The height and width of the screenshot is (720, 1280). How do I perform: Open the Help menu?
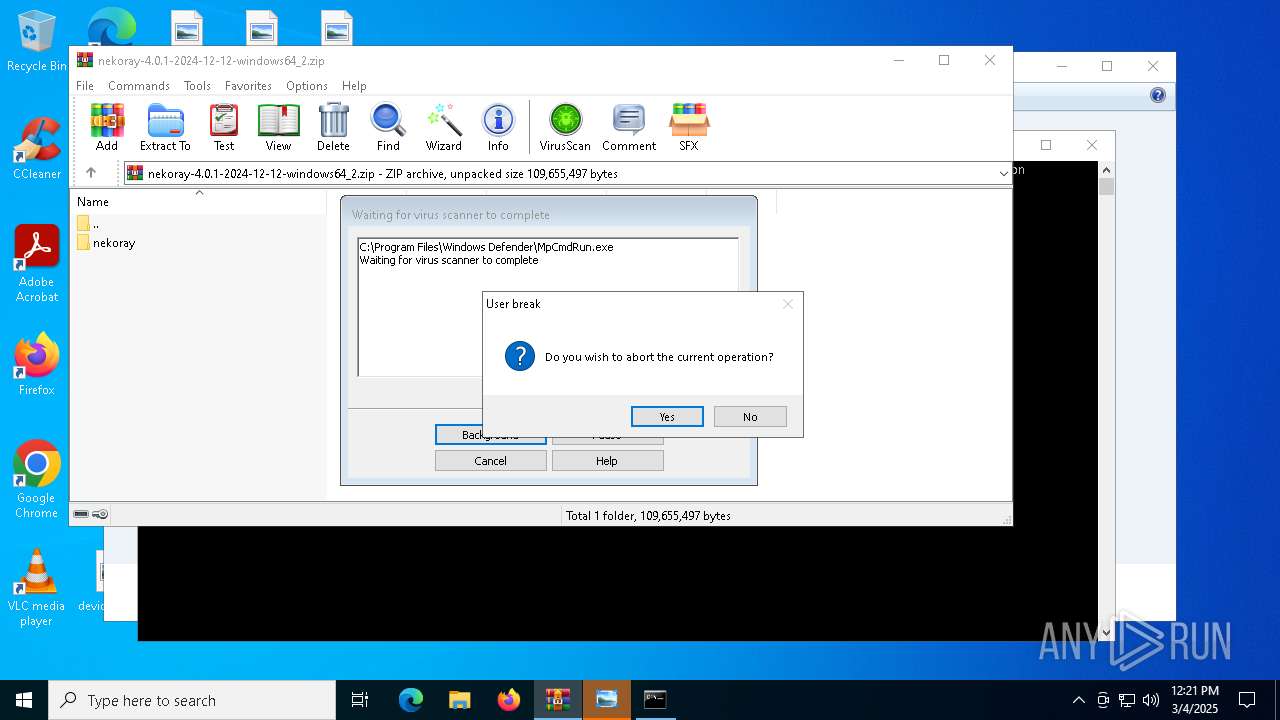click(x=354, y=86)
